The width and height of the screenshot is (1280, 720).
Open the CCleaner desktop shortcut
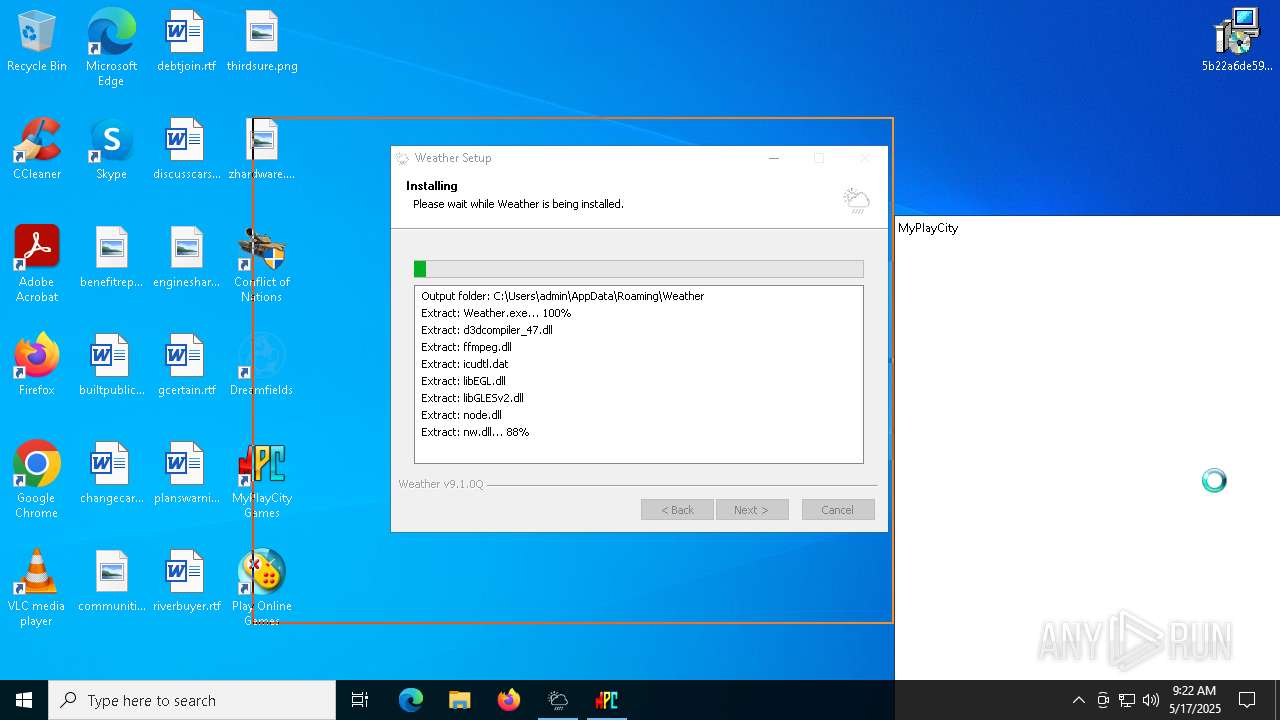tap(37, 149)
